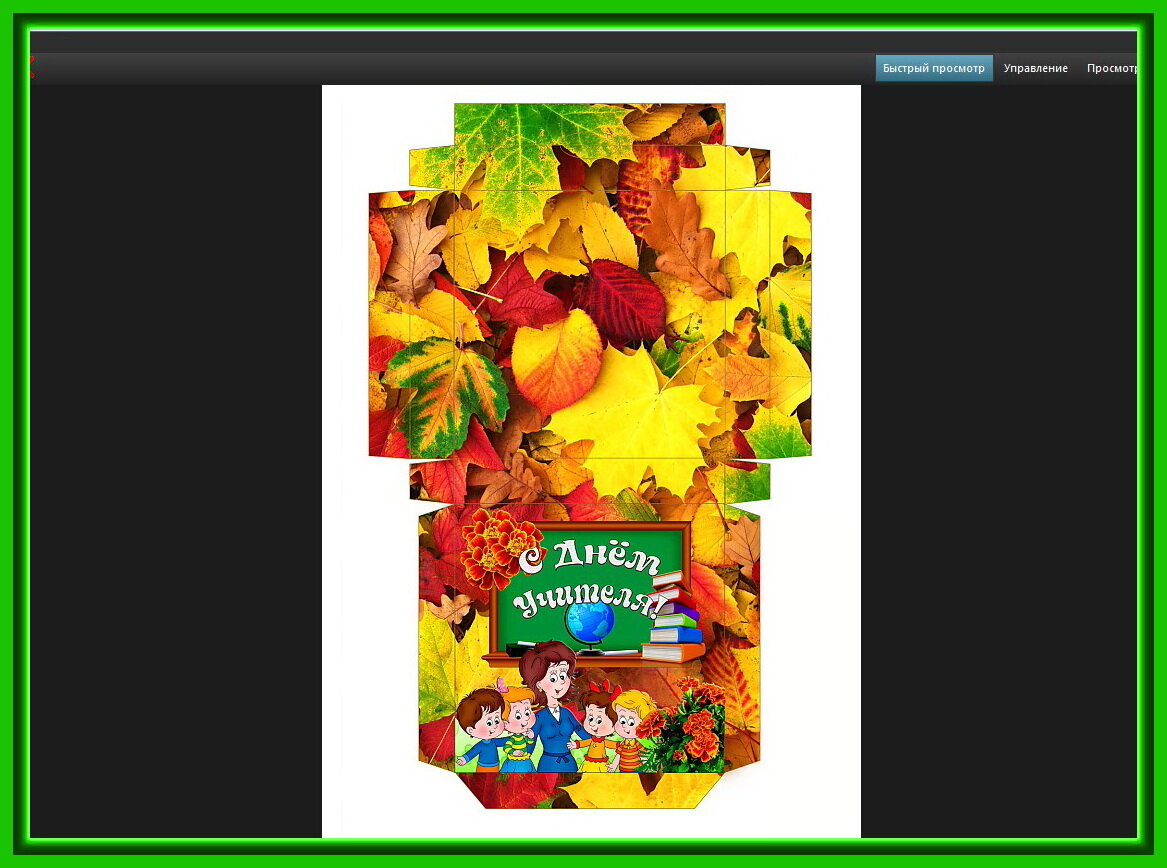Switch to the Управление tab
This screenshot has width=1167, height=868.
click(x=1035, y=68)
